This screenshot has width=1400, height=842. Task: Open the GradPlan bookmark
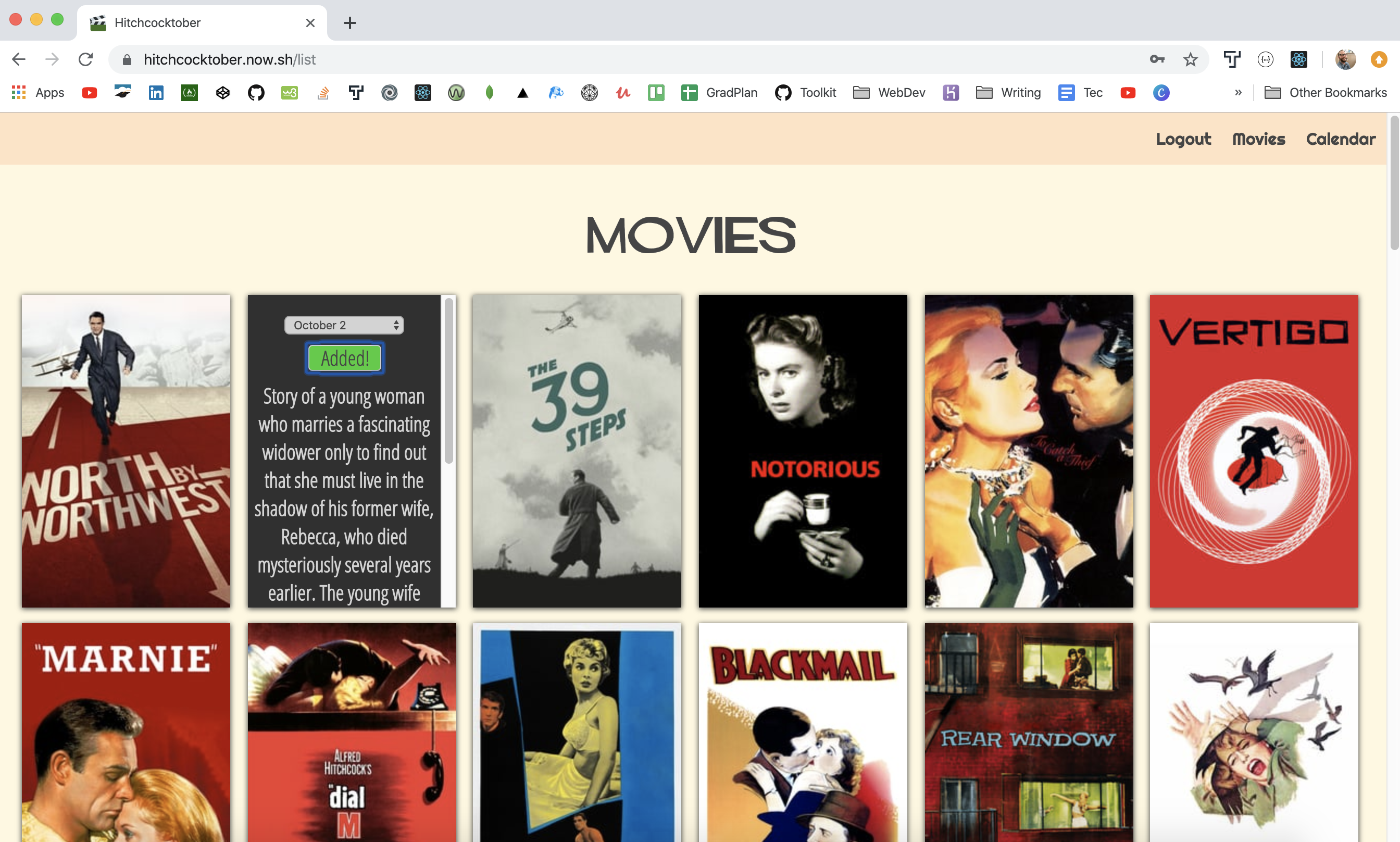click(x=719, y=92)
